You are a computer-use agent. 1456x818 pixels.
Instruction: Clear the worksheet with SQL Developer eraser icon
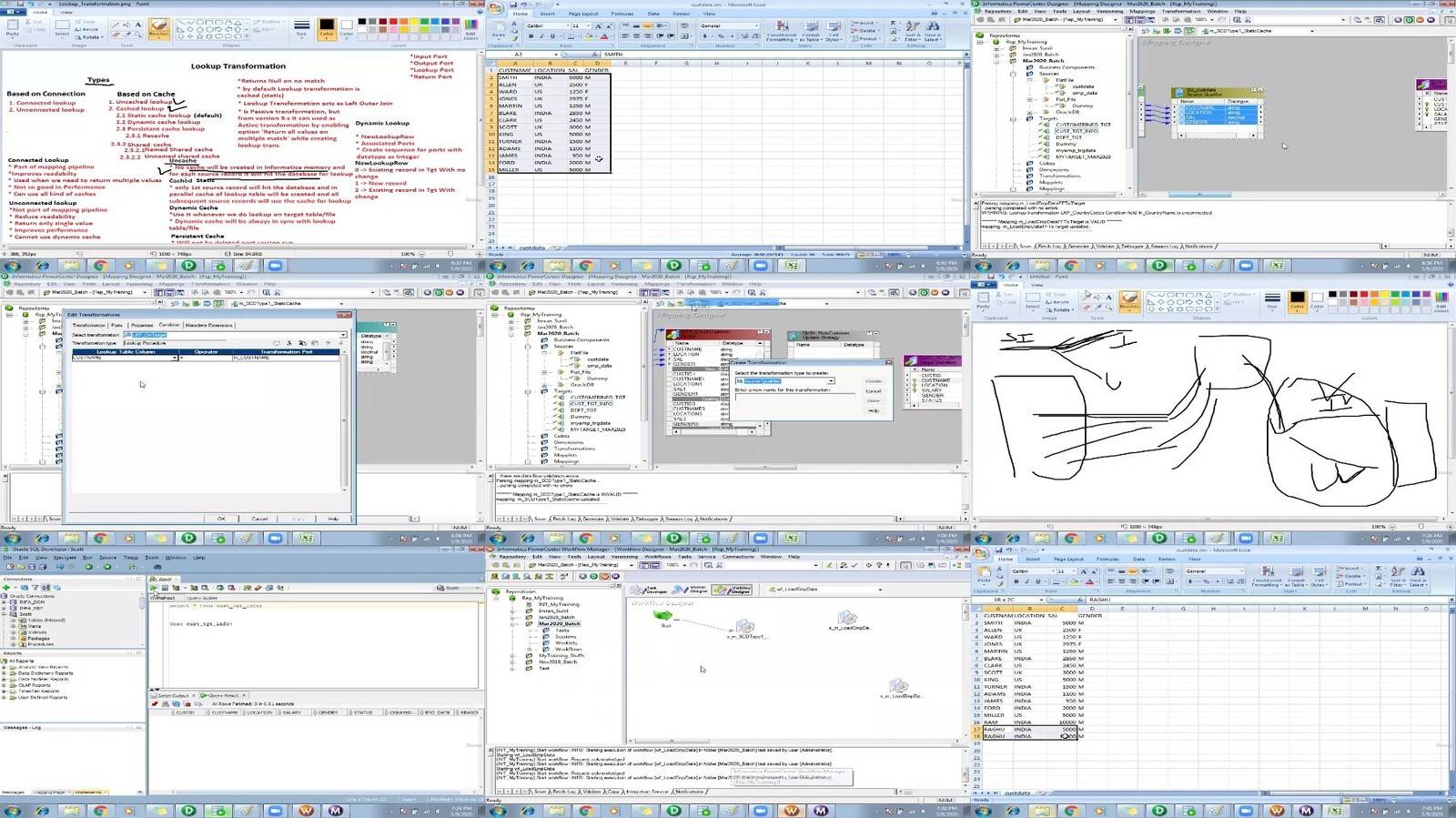[258, 588]
